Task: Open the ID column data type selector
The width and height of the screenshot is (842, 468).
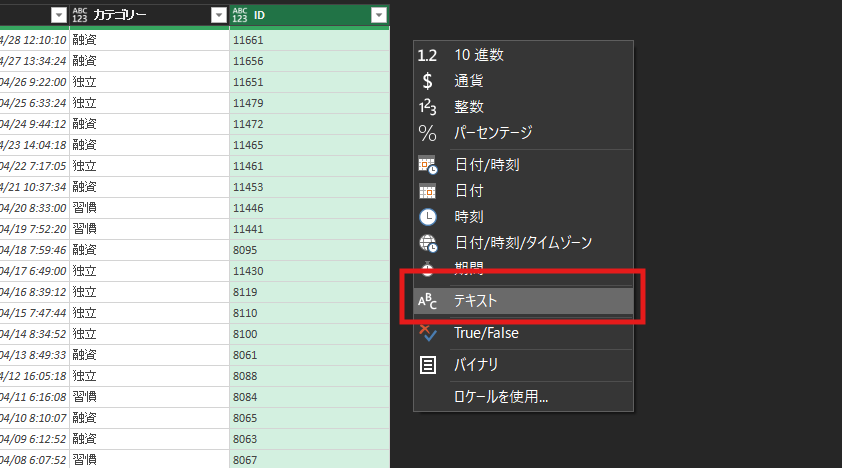Action: click(x=239, y=15)
